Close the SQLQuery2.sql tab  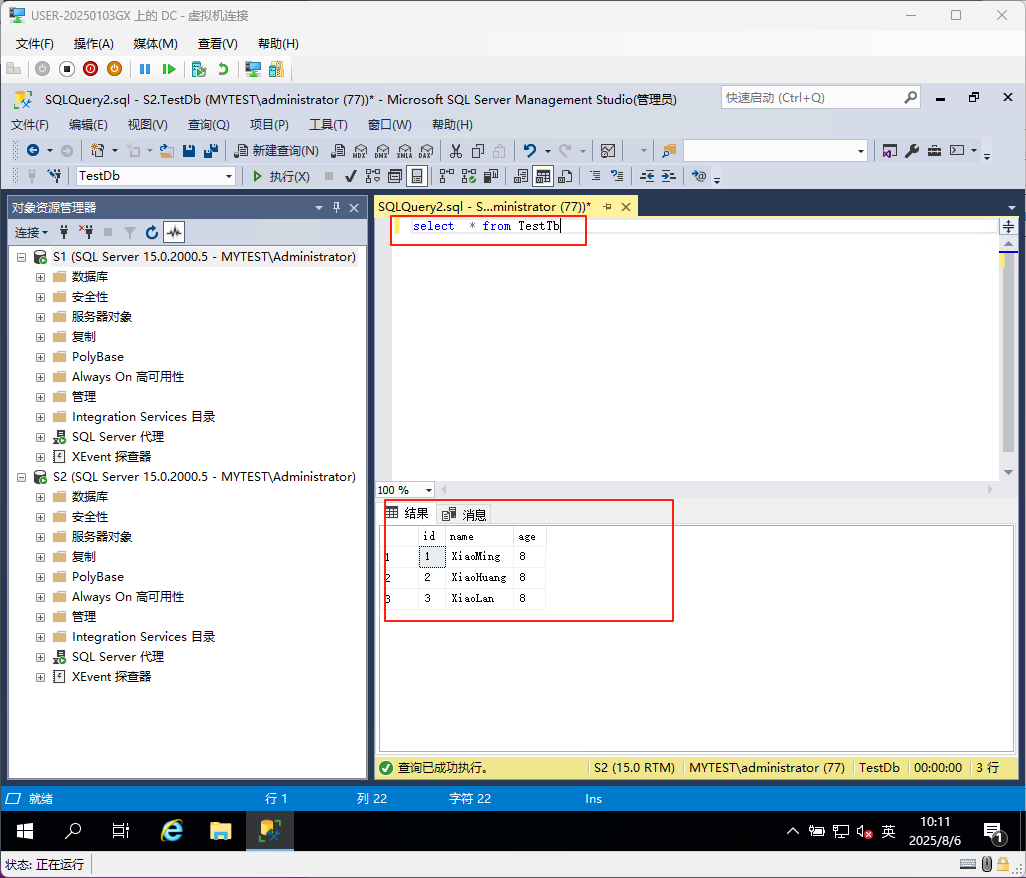[x=626, y=207]
